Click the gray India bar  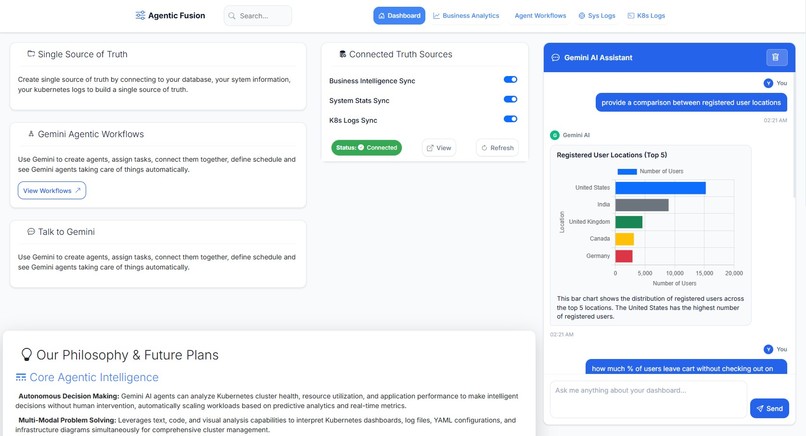coord(642,205)
